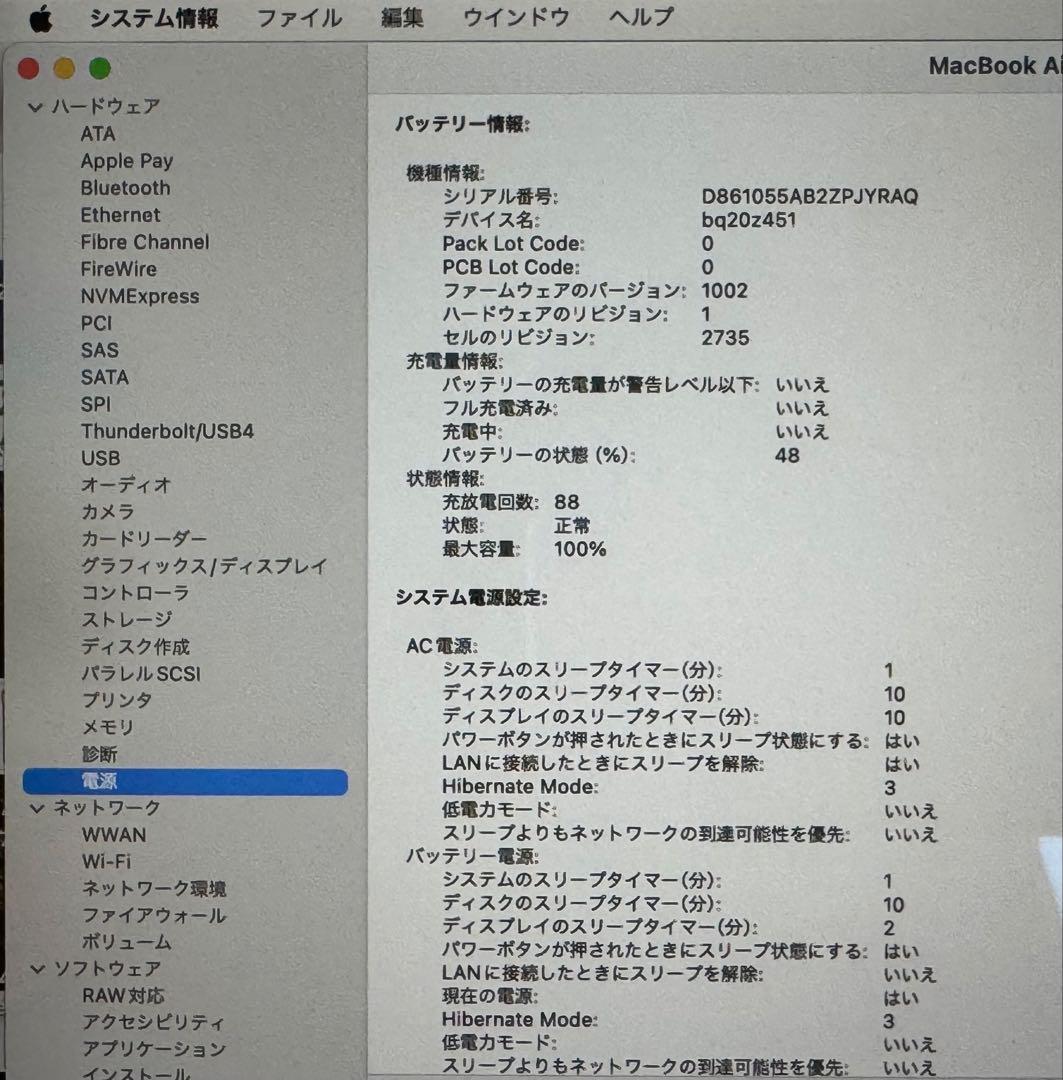Click the battery state percentage 48
This screenshot has height=1080, width=1063.
click(x=787, y=455)
